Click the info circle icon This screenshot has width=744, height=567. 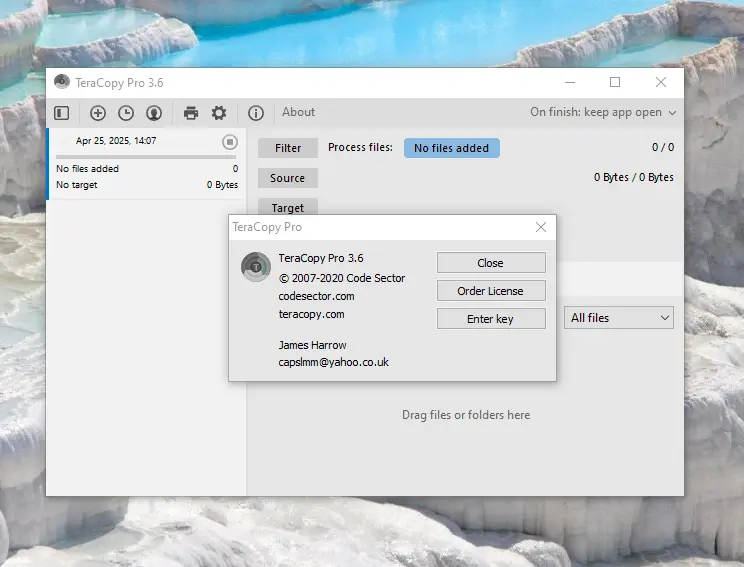pos(256,113)
